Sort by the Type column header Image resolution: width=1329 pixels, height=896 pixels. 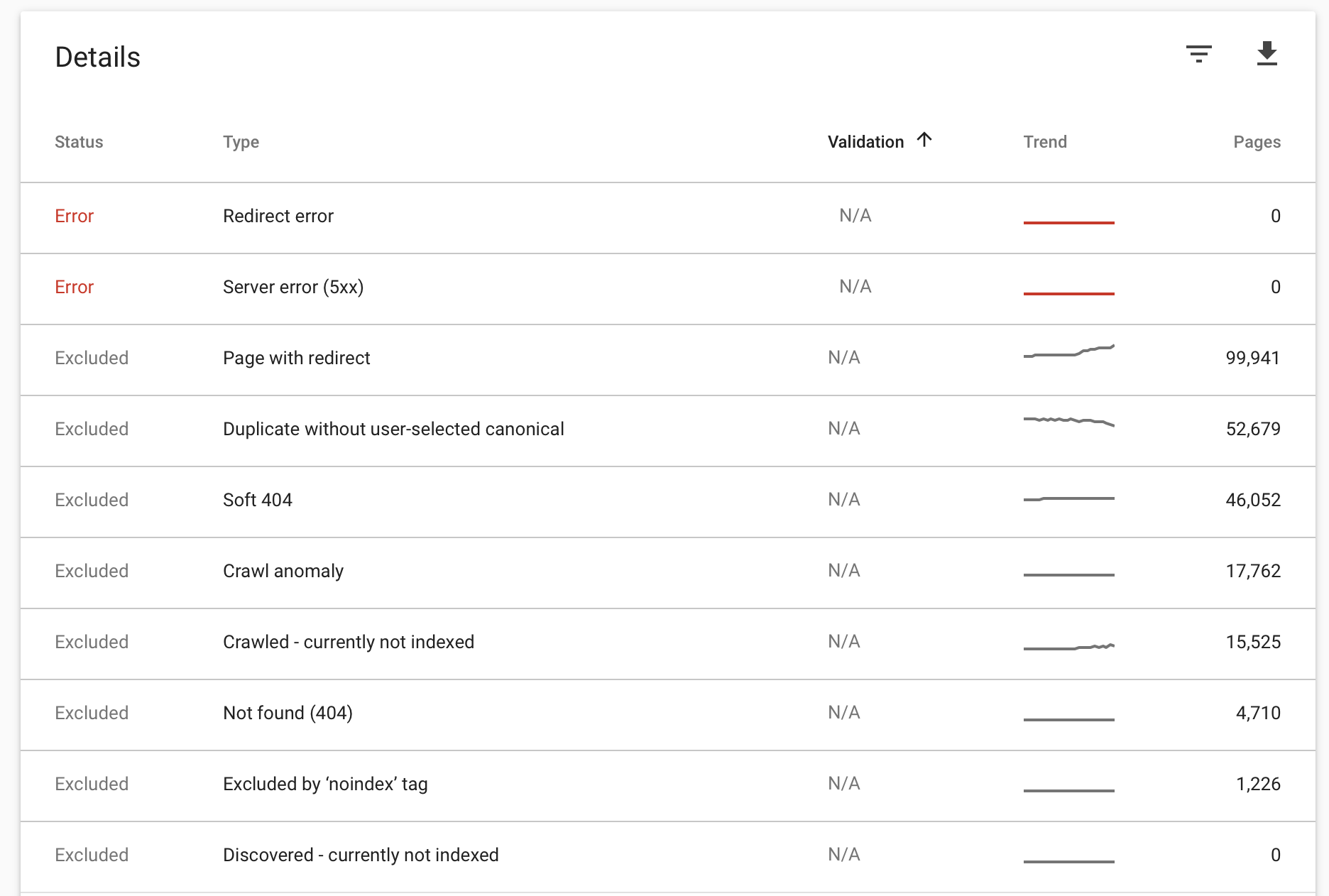[x=241, y=142]
